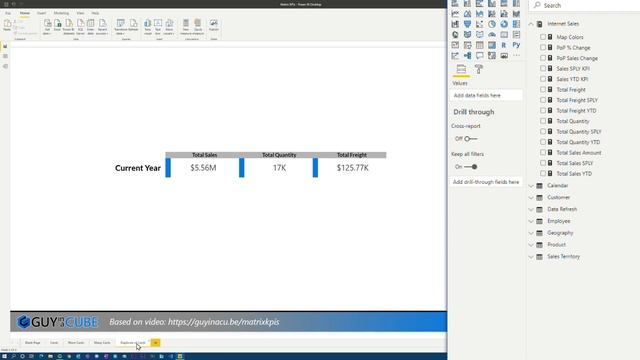The image size is (640, 360).
Task: Open the Windows Start menu
Action: click(4, 356)
